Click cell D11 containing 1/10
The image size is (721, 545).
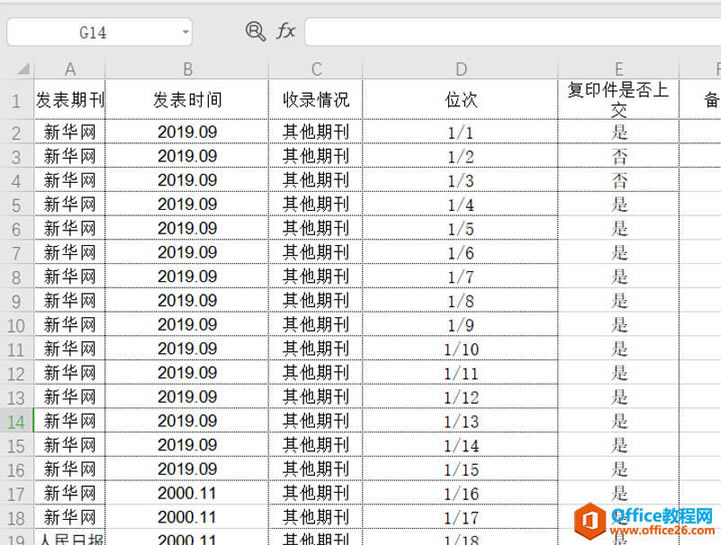coord(460,349)
